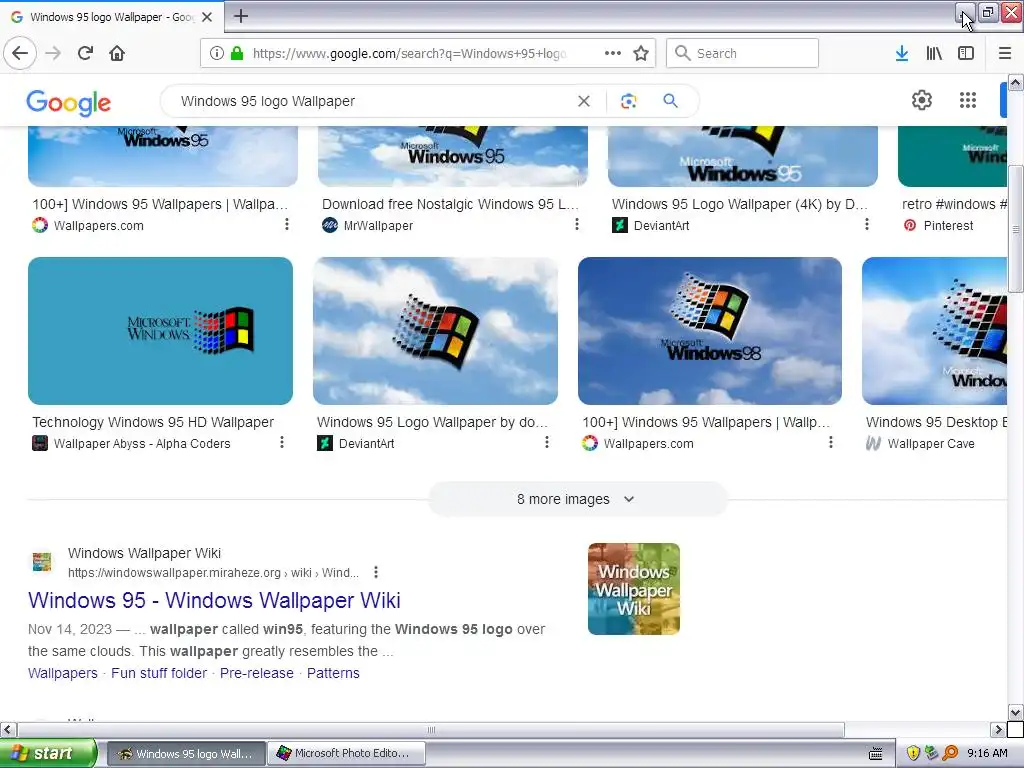Click in the browser Search box
Viewport: 1024px width, 768px height.
(743, 53)
